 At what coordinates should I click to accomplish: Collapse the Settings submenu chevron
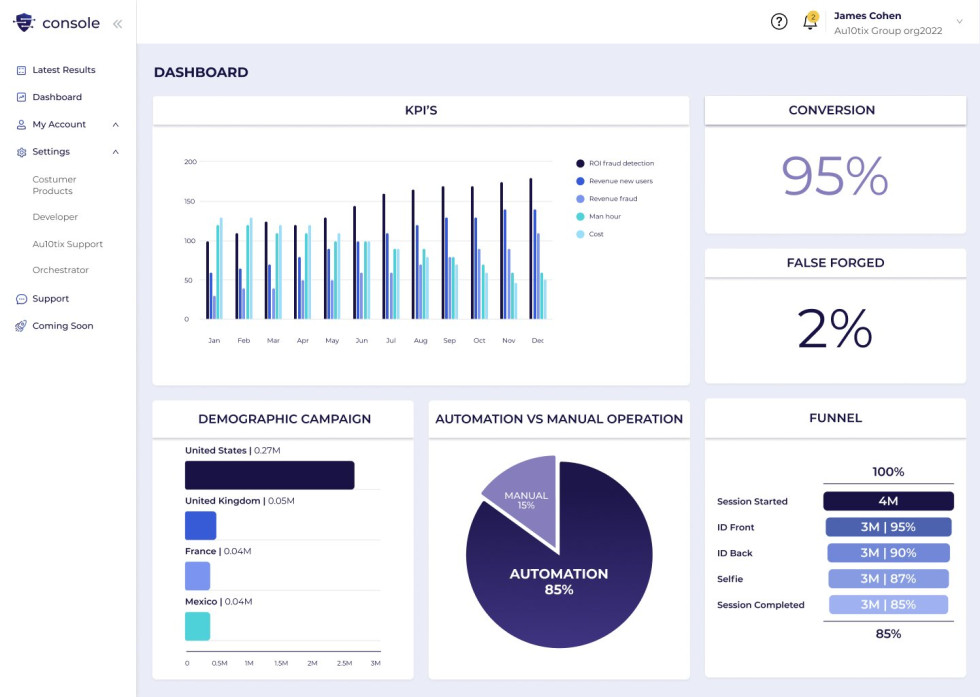116,152
